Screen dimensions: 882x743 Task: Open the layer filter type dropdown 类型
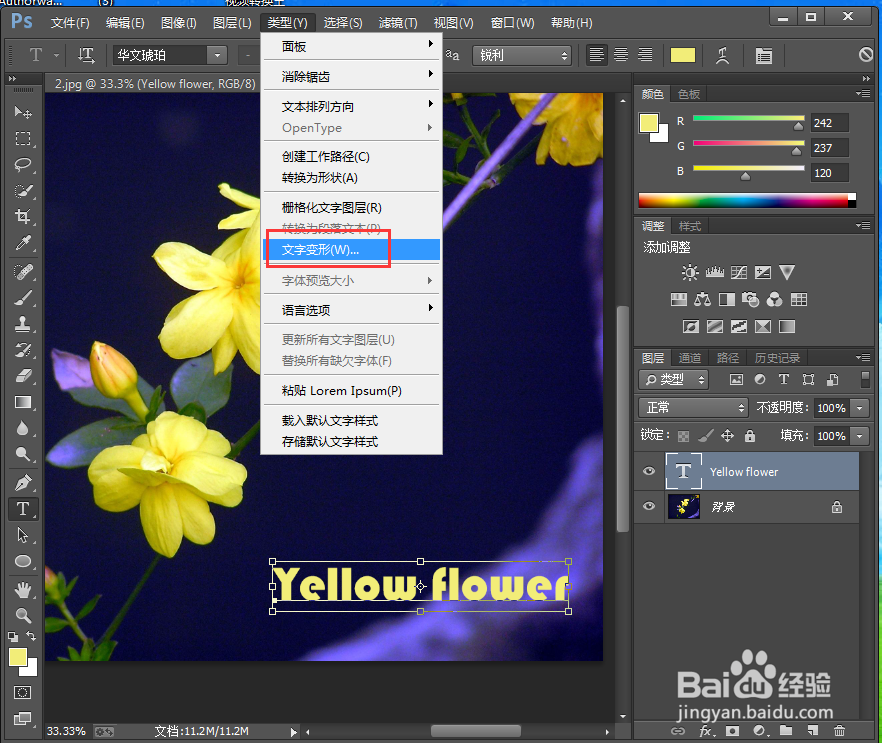pyautogui.click(x=673, y=380)
